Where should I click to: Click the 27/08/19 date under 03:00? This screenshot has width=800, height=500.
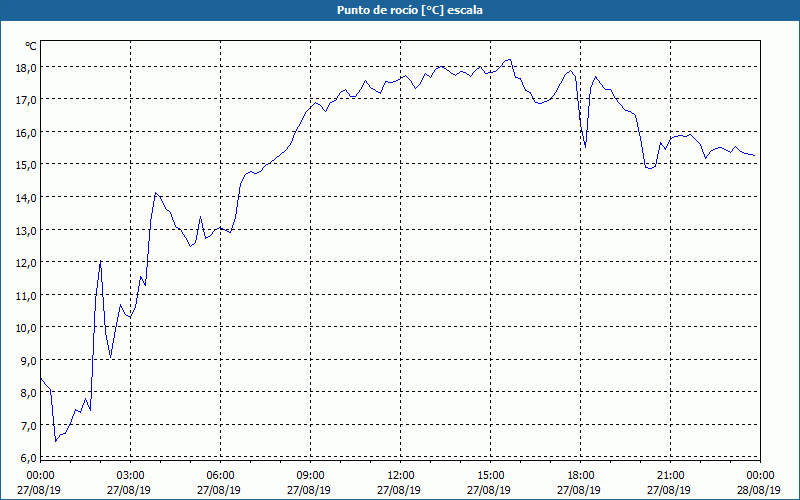129,490
